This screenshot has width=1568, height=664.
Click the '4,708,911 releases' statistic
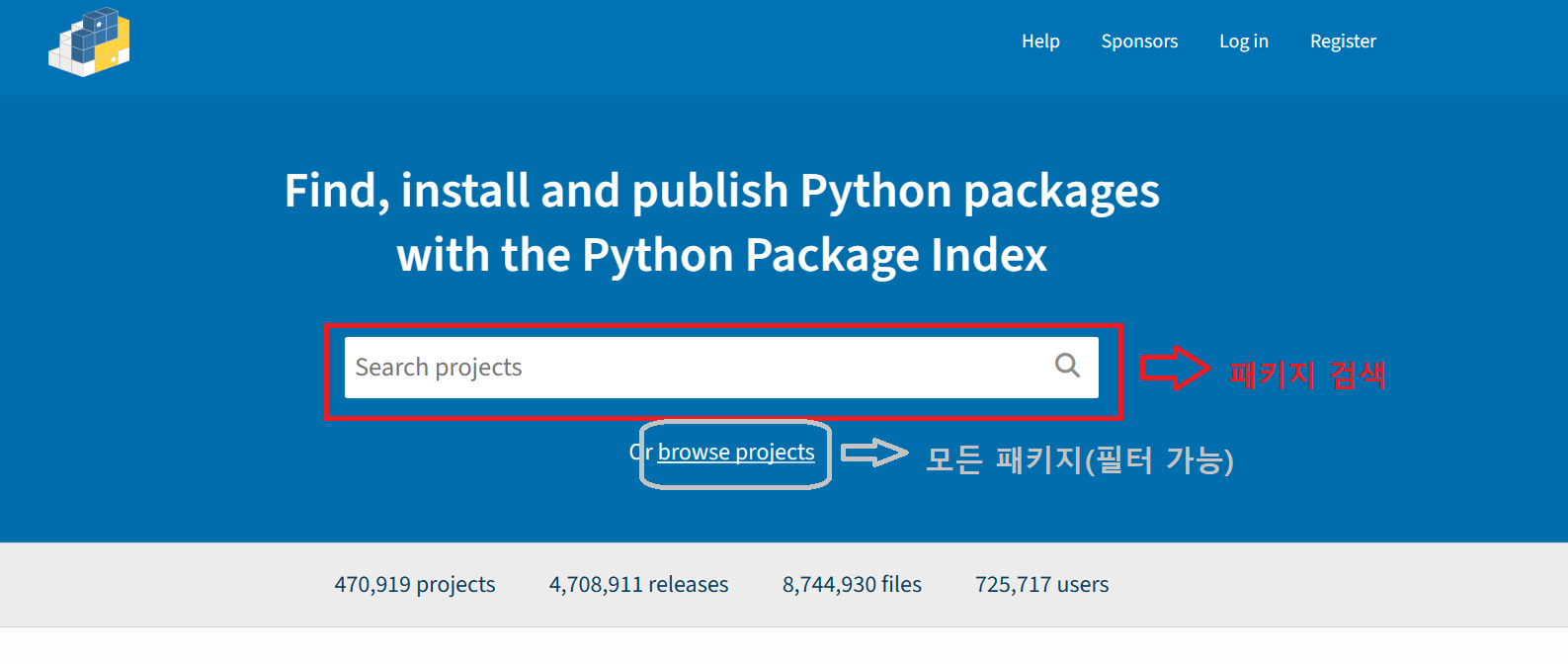point(638,584)
